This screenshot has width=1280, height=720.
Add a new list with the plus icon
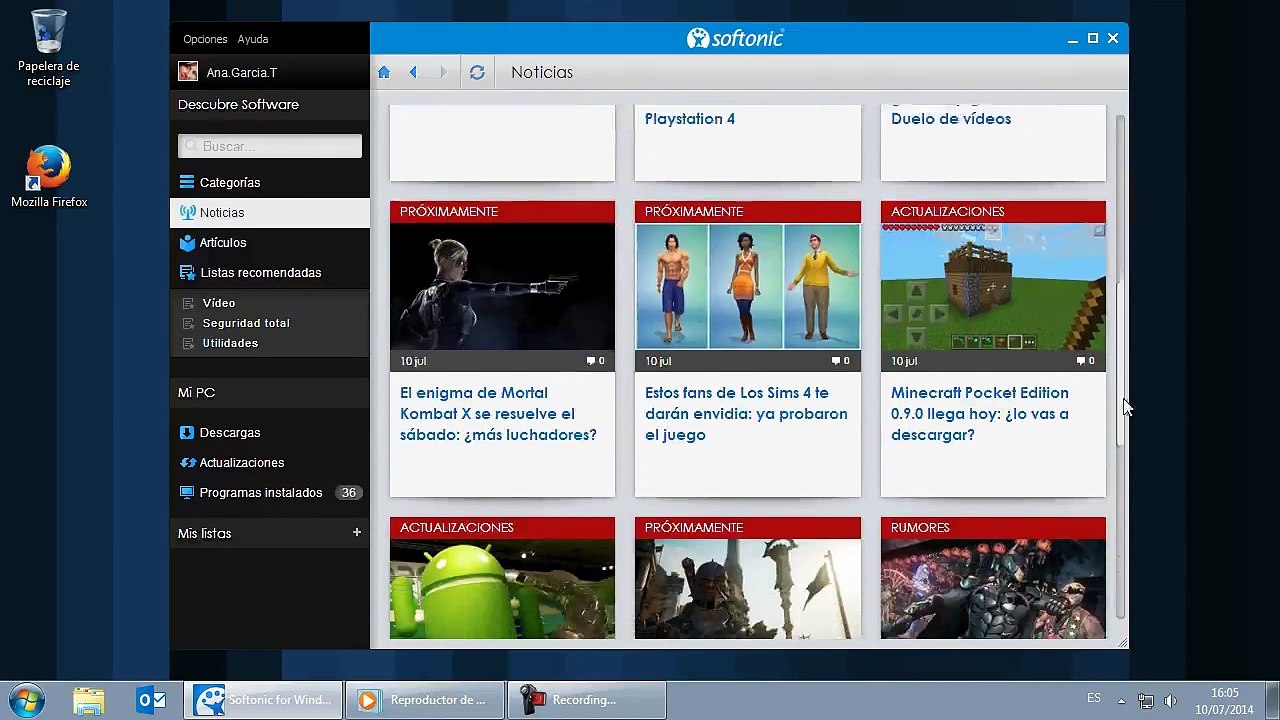click(356, 532)
